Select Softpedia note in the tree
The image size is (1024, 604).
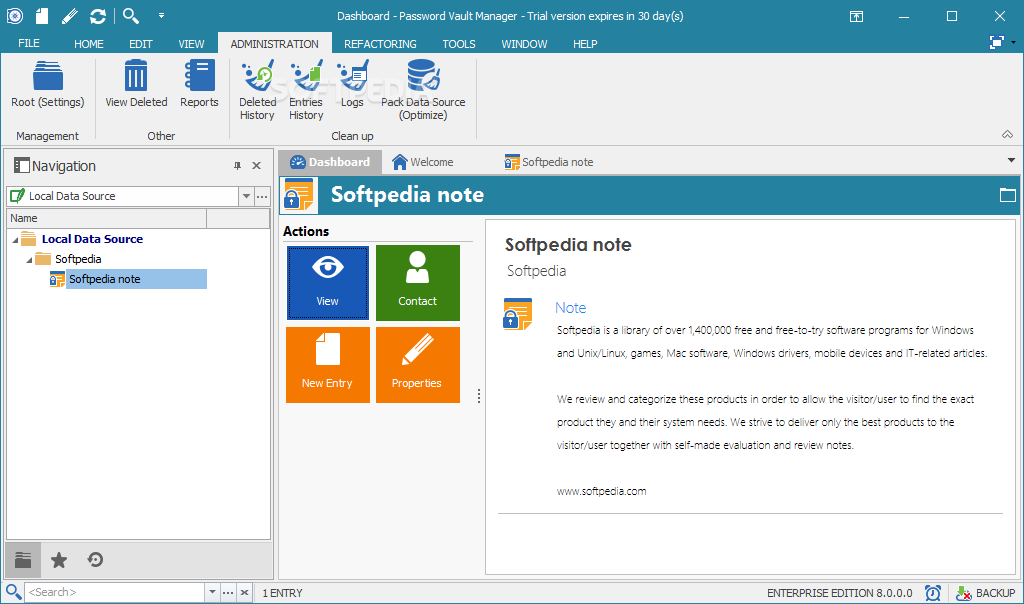point(104,279)
